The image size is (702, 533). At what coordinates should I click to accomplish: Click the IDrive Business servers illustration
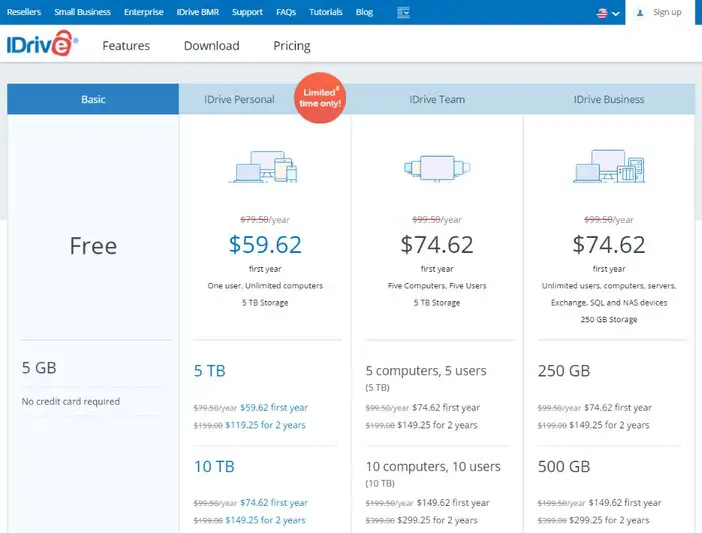(x=609, y=166)
